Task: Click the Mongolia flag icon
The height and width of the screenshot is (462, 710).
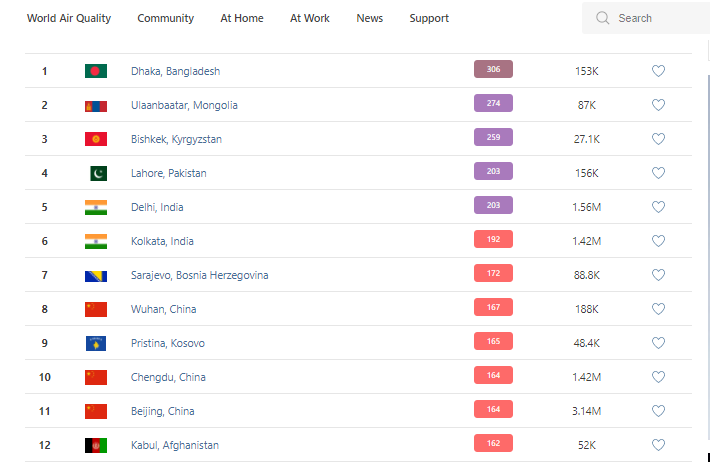Action: coord(96,105)
